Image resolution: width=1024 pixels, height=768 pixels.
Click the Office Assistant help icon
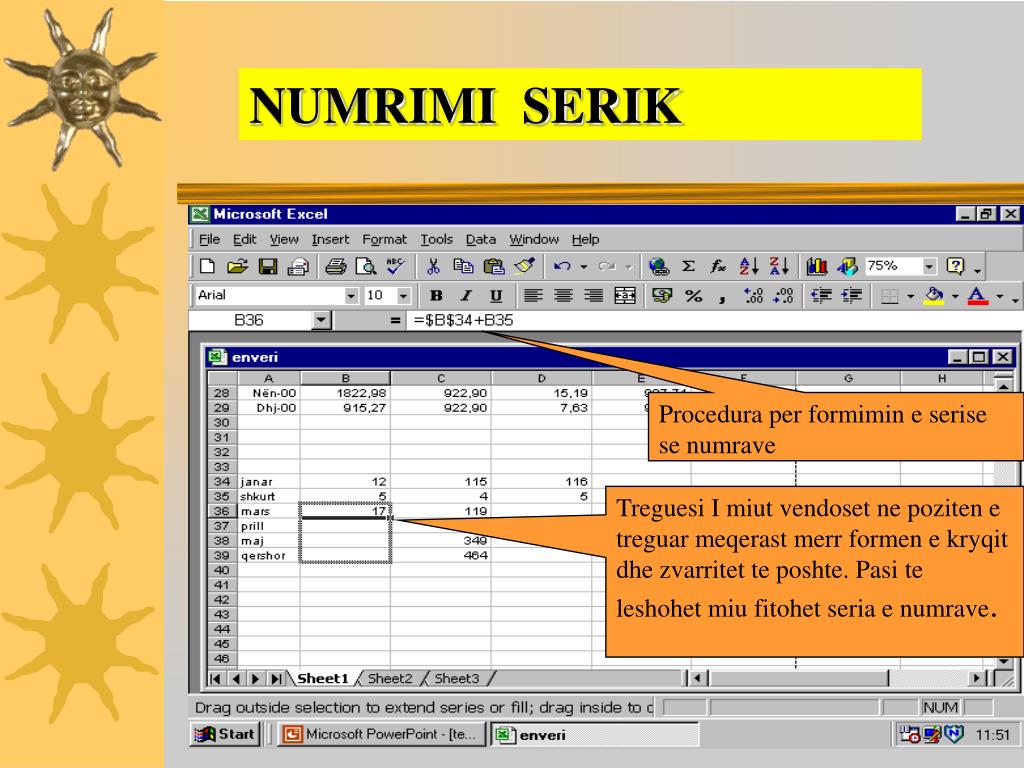[955, 266]
